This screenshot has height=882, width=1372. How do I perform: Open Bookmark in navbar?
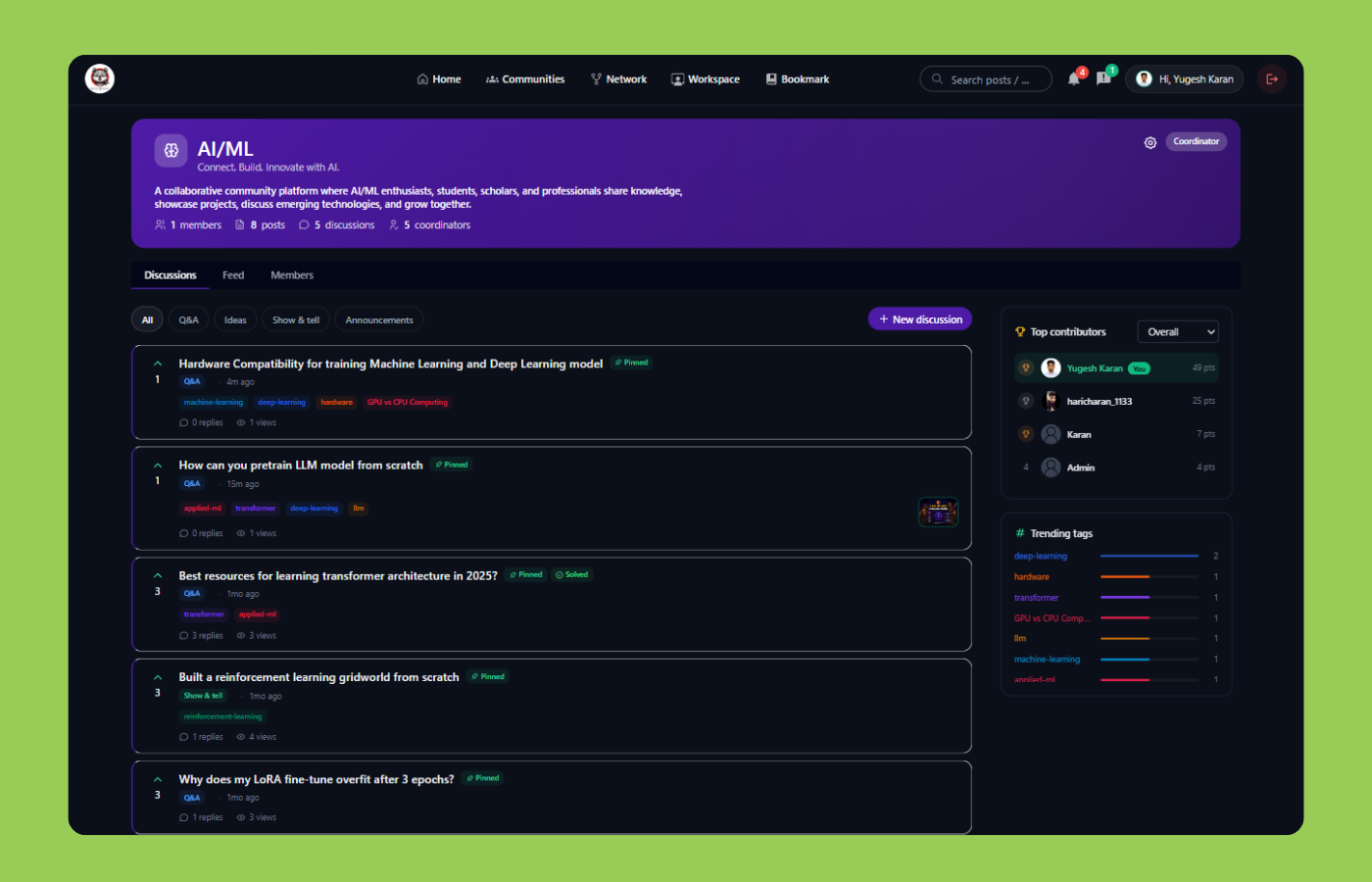[x=798, y=79]
